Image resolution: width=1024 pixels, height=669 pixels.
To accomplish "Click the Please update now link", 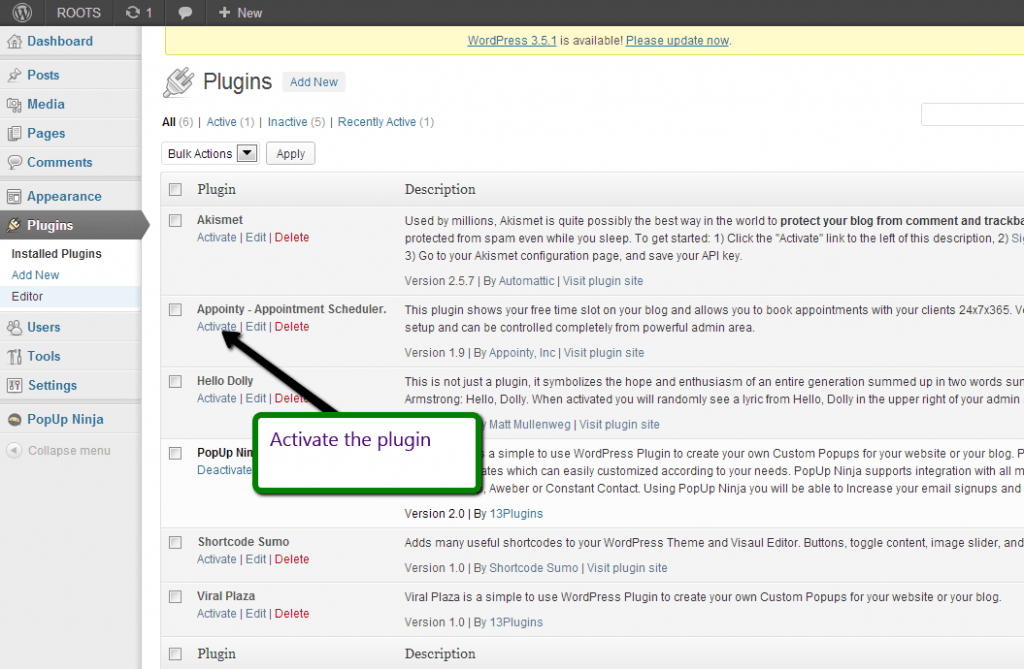I will (677, 41).
